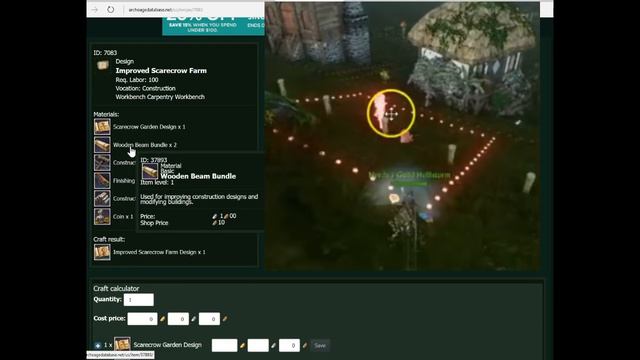Click copper price field for Scarecrow Garden Design
The width and height of the screenshot is (640, 360).
[289, 345]
